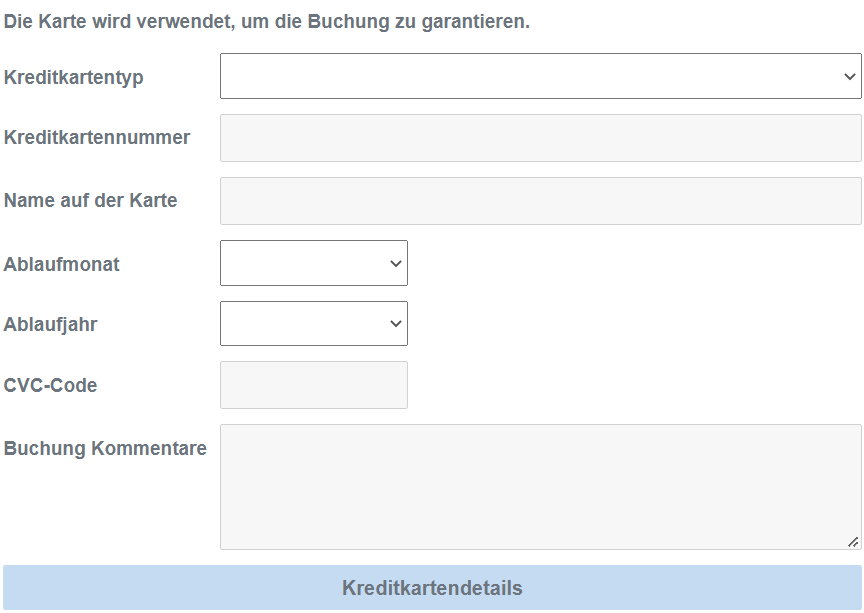
Task: Grab the Buchung Kommentare resize handle
Action: [x=853, y=541]
